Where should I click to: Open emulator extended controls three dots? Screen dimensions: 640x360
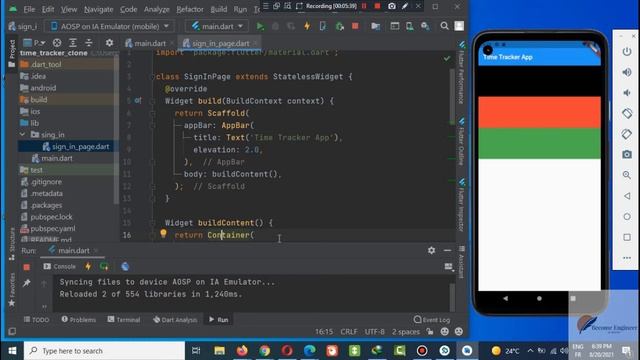[627, 258]
